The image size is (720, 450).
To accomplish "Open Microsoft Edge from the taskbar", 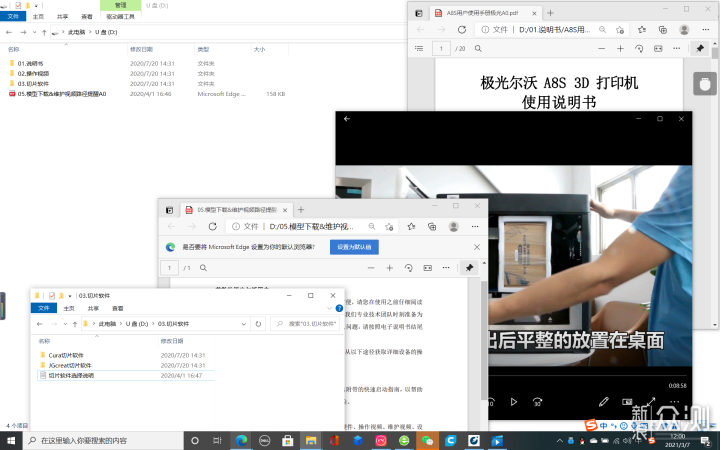I will (x=241, y=441).
